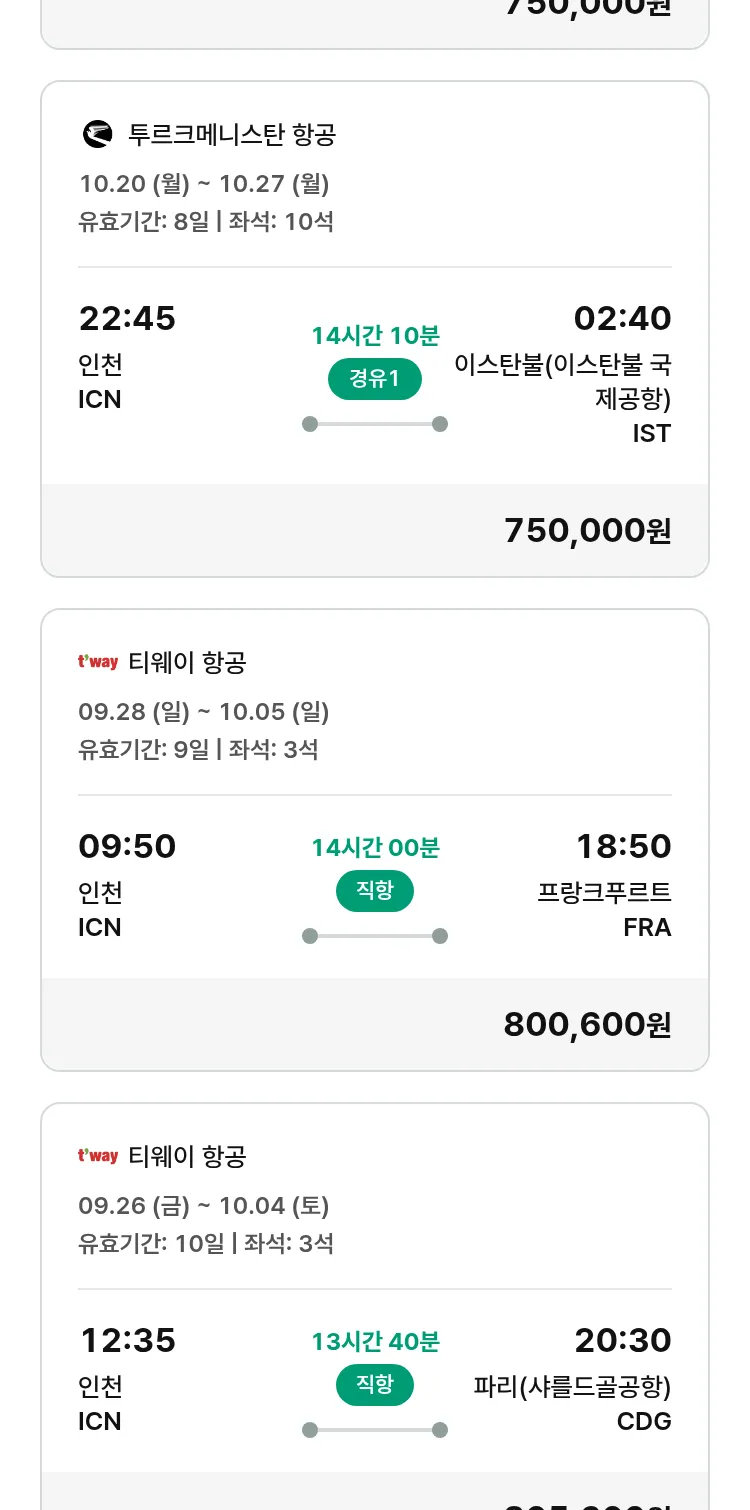
Task: Tap the 13시간 40분 duration text
Action: click(x=375, y=1341)
